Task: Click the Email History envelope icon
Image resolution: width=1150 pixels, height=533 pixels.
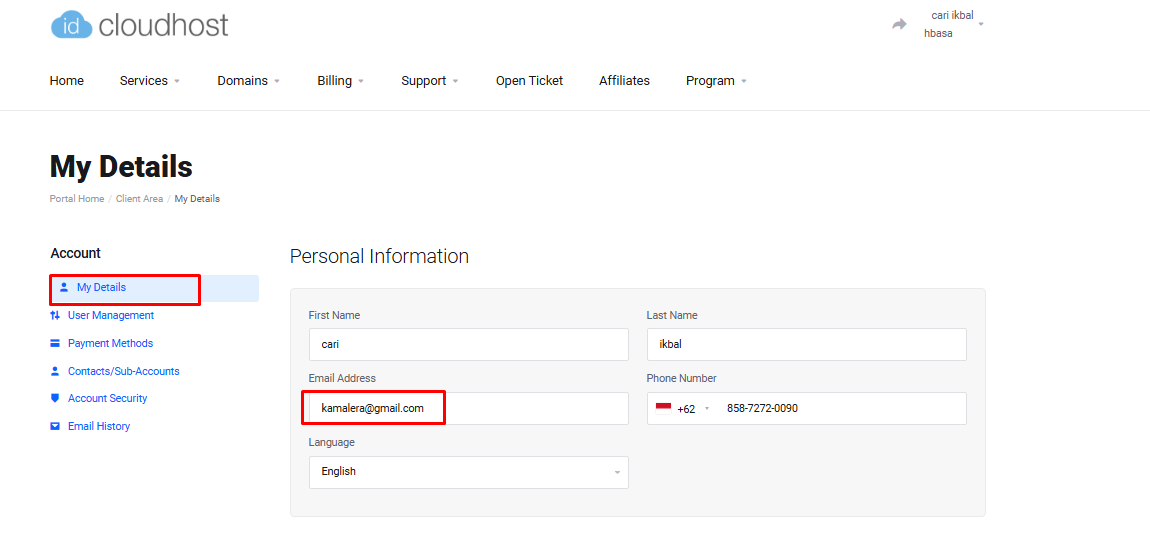Action: click(55, 426)
